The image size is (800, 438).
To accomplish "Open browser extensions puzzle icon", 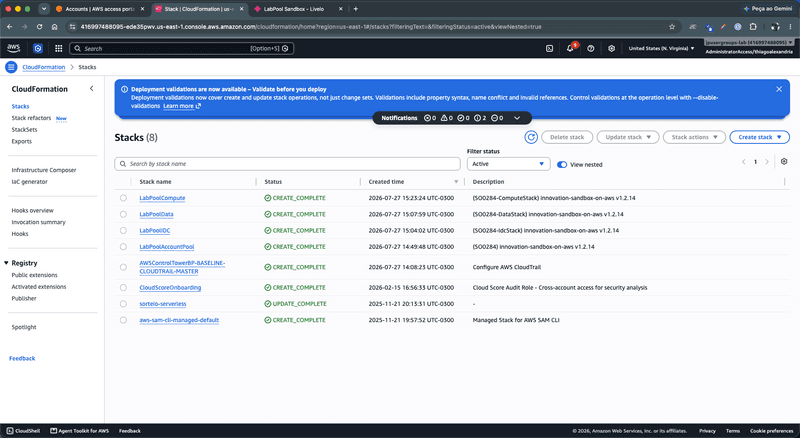I will point(753,27).
